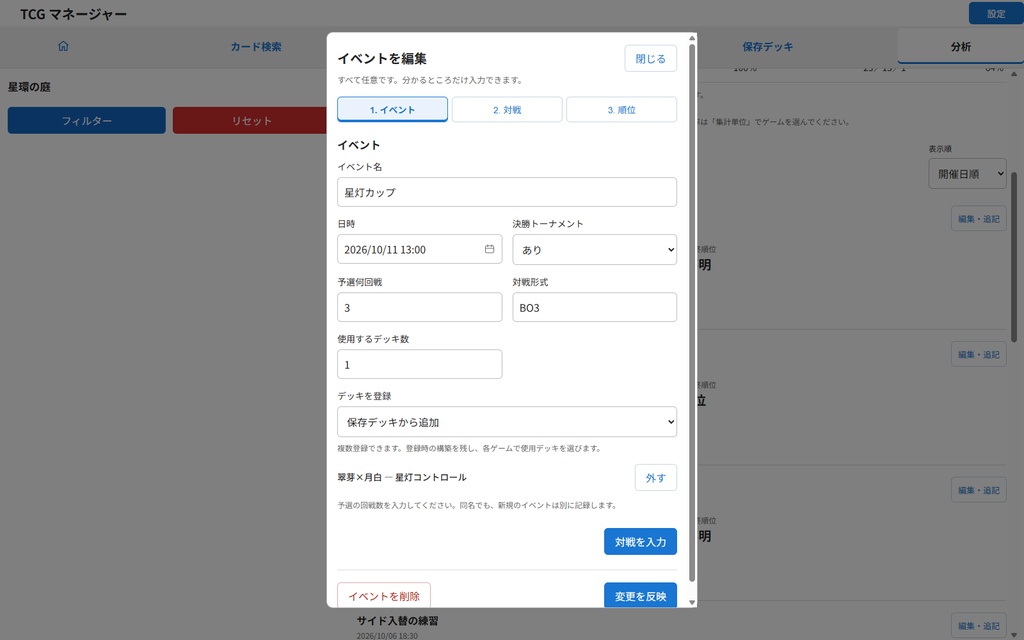Click the modal vertical scrollbar thumb
1024x640 pixels.
(x=692, y=312)
